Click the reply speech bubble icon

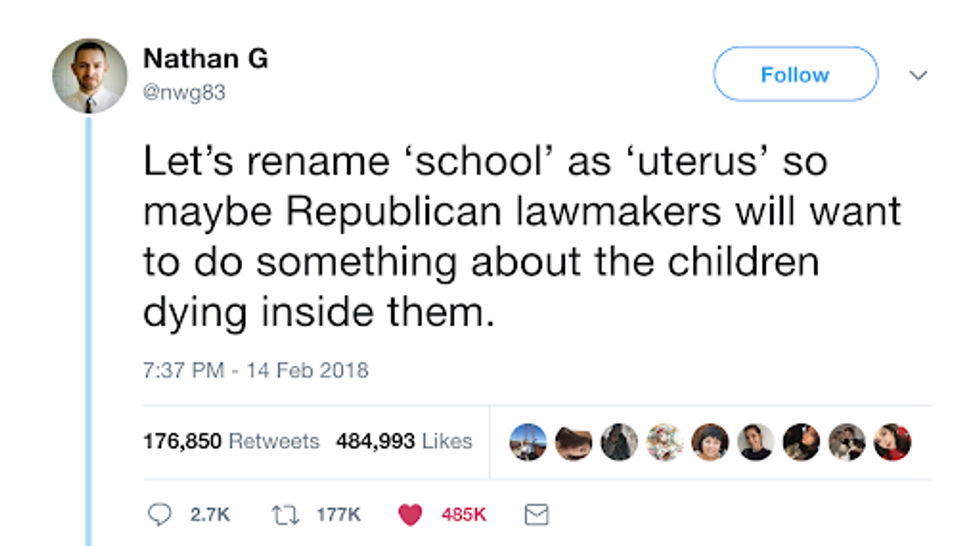click(x=159, y=515)
